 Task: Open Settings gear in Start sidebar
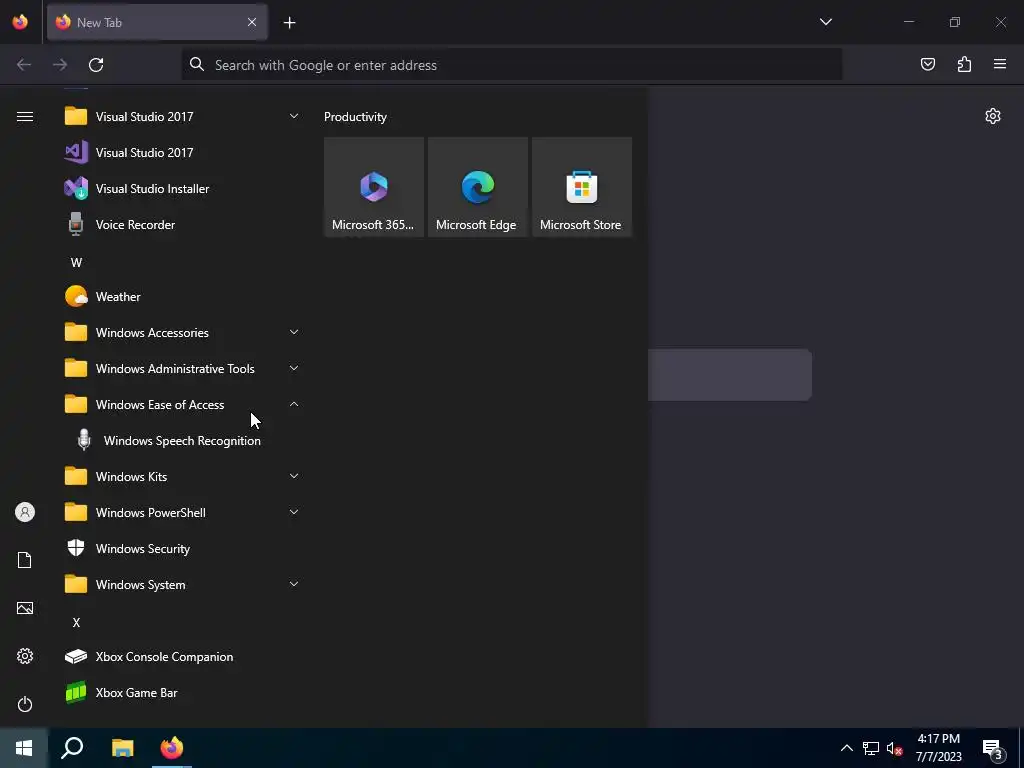pyautogui.click(x=25, y=656)
